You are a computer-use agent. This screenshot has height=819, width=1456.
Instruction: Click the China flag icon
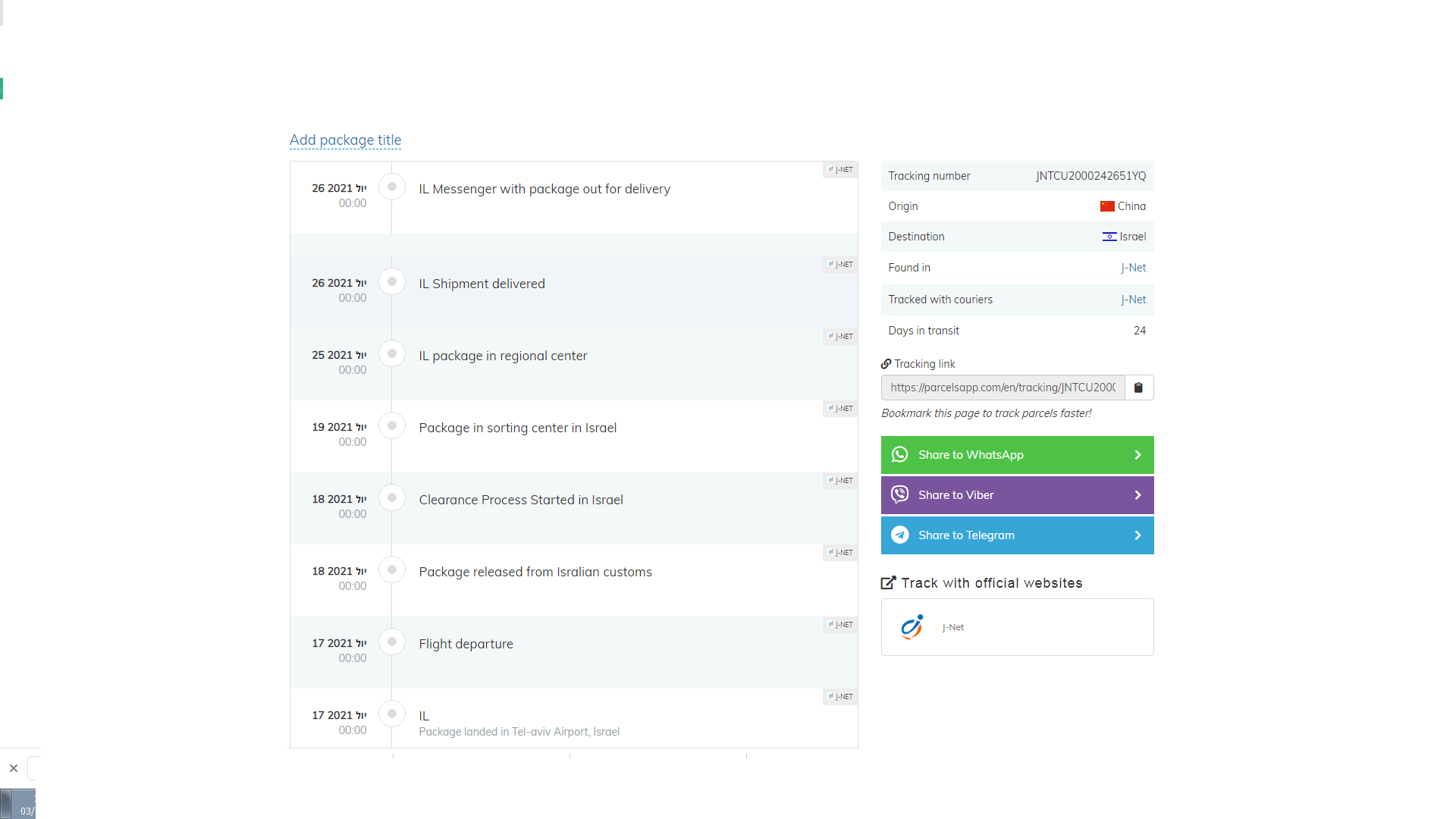coord(1107,206)
